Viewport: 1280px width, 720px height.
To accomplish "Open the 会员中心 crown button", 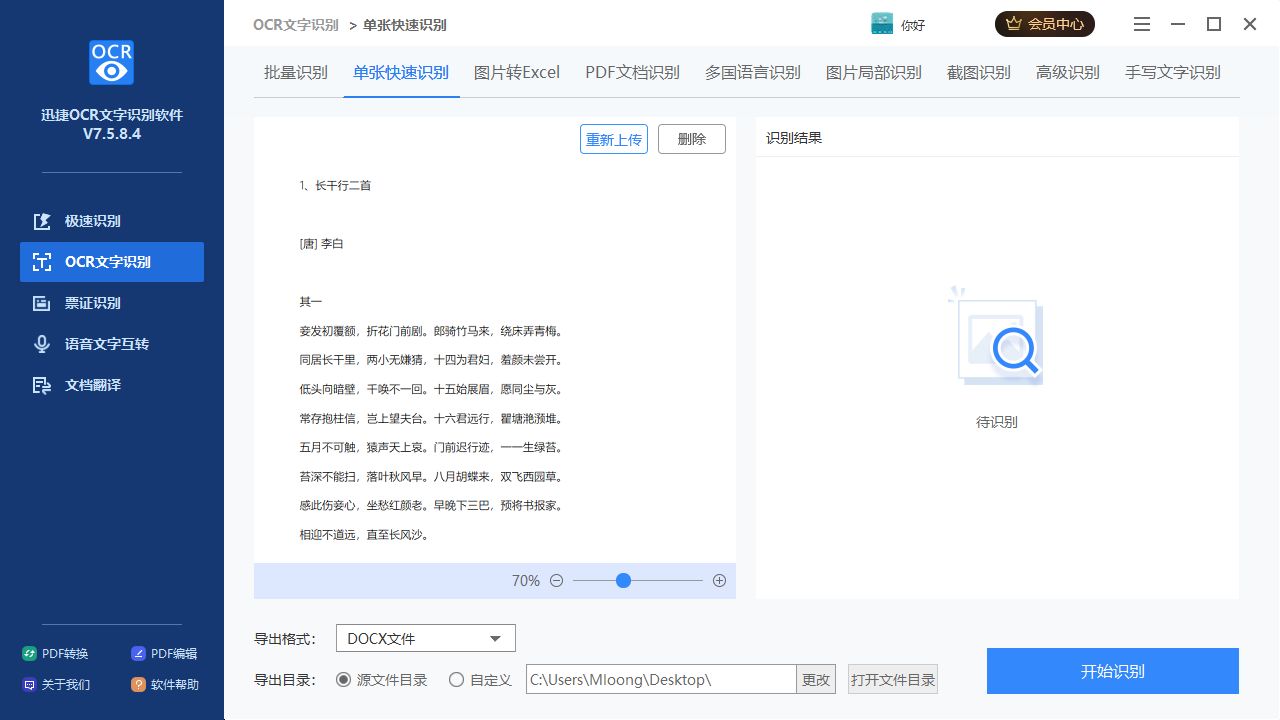I will pyautogui.click(x=1045, y=24).
